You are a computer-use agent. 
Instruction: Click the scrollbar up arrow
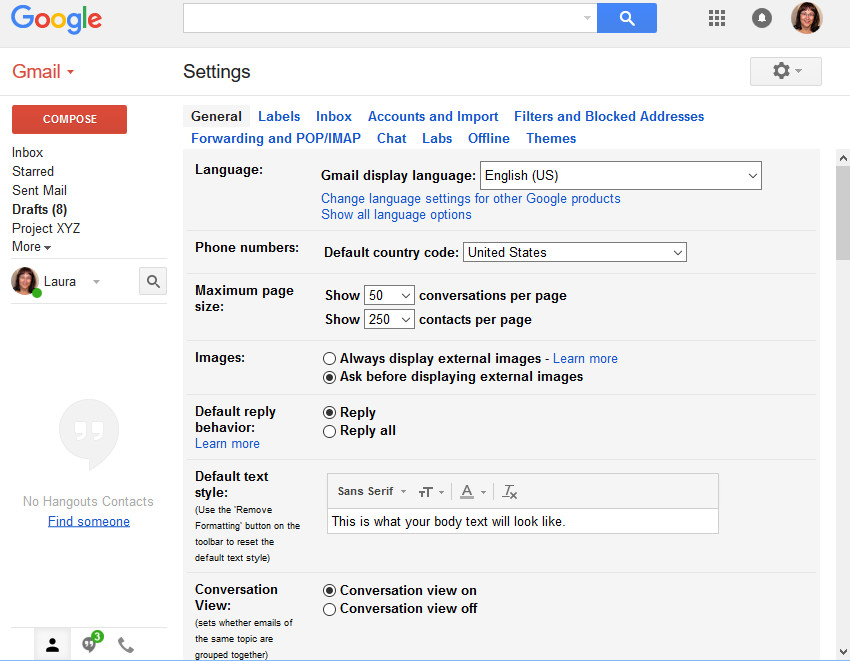(x=843, y=158)
